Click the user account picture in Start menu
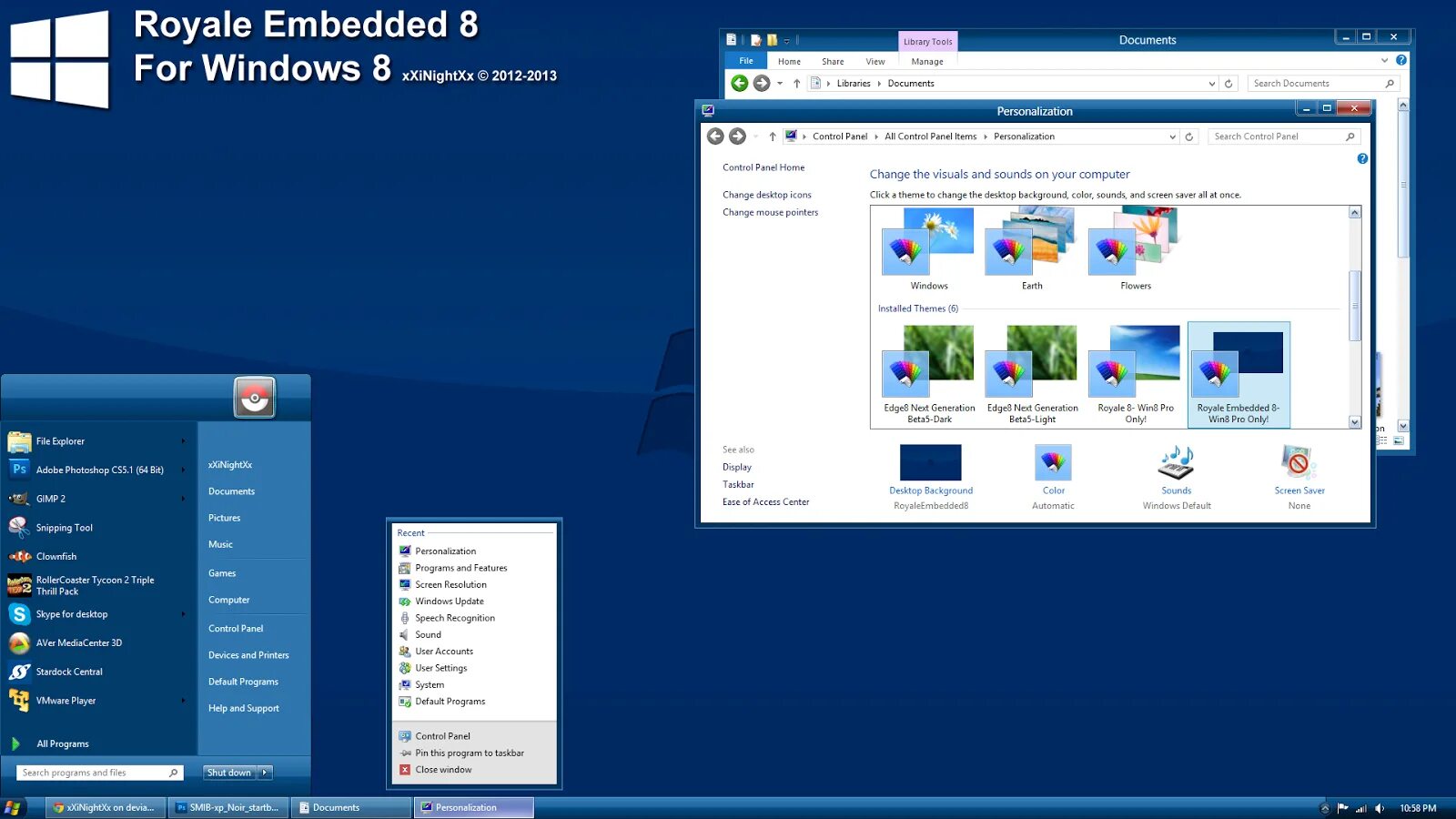 click(x=255, y=398)
